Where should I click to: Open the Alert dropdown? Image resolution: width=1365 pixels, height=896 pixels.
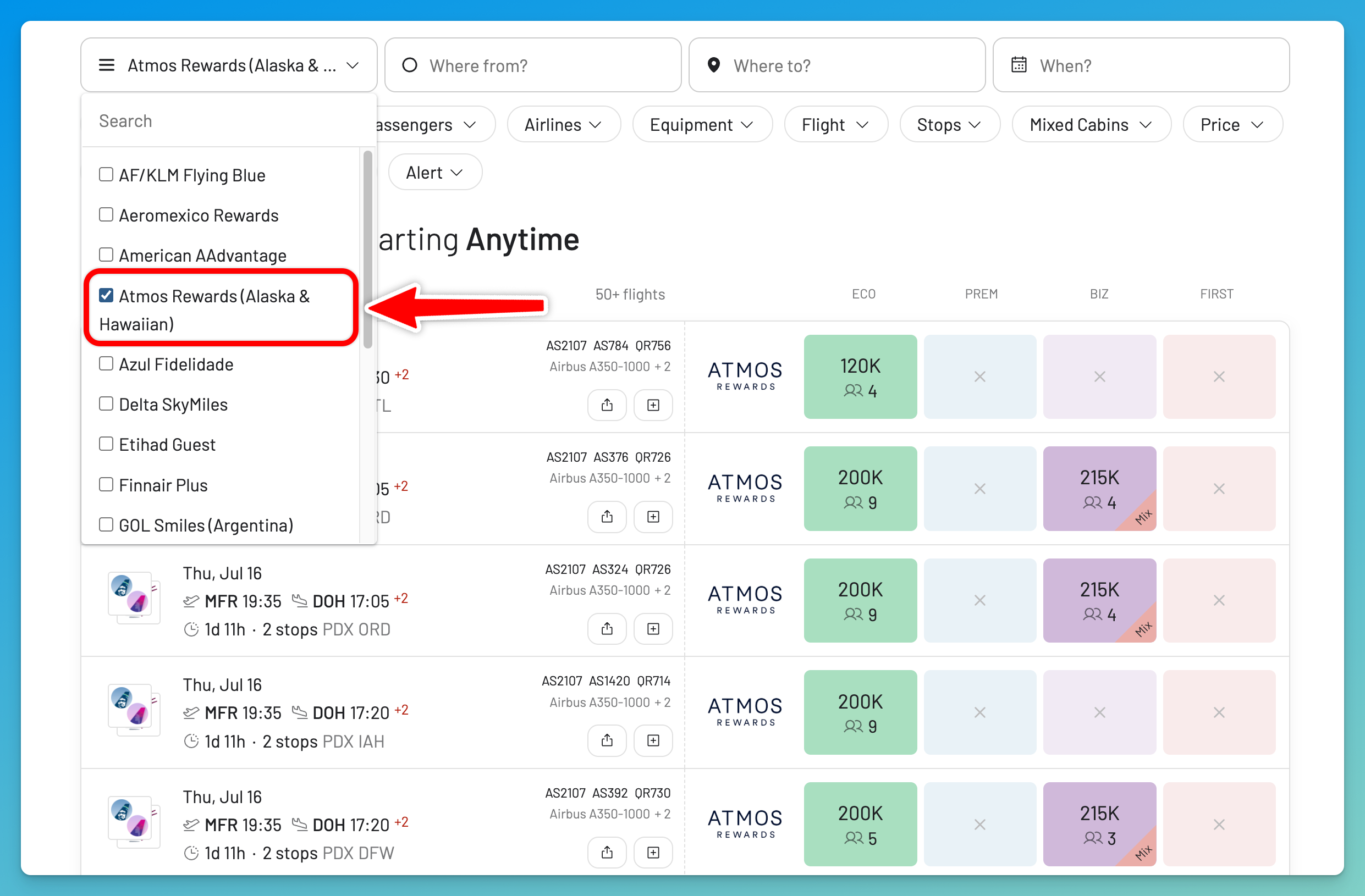(436, 173)
